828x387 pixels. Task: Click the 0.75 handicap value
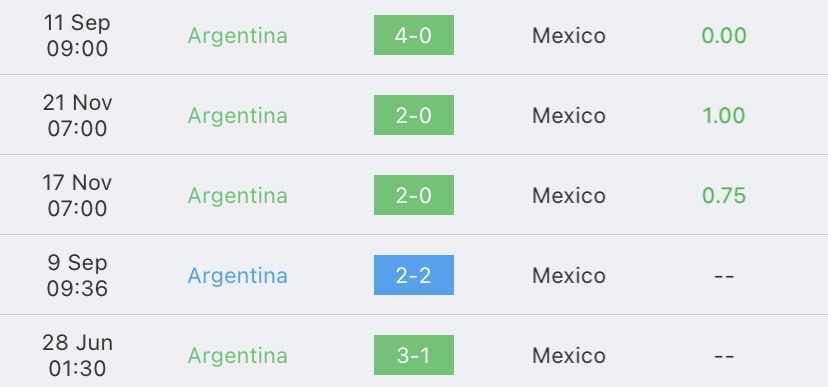[724, 195]
